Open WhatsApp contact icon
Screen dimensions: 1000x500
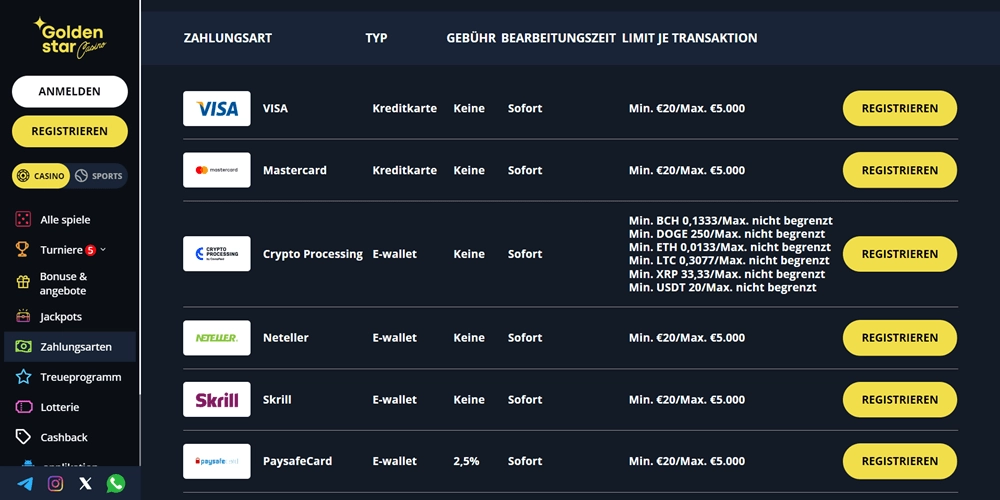pyautogui.click(x=116, y=484)
